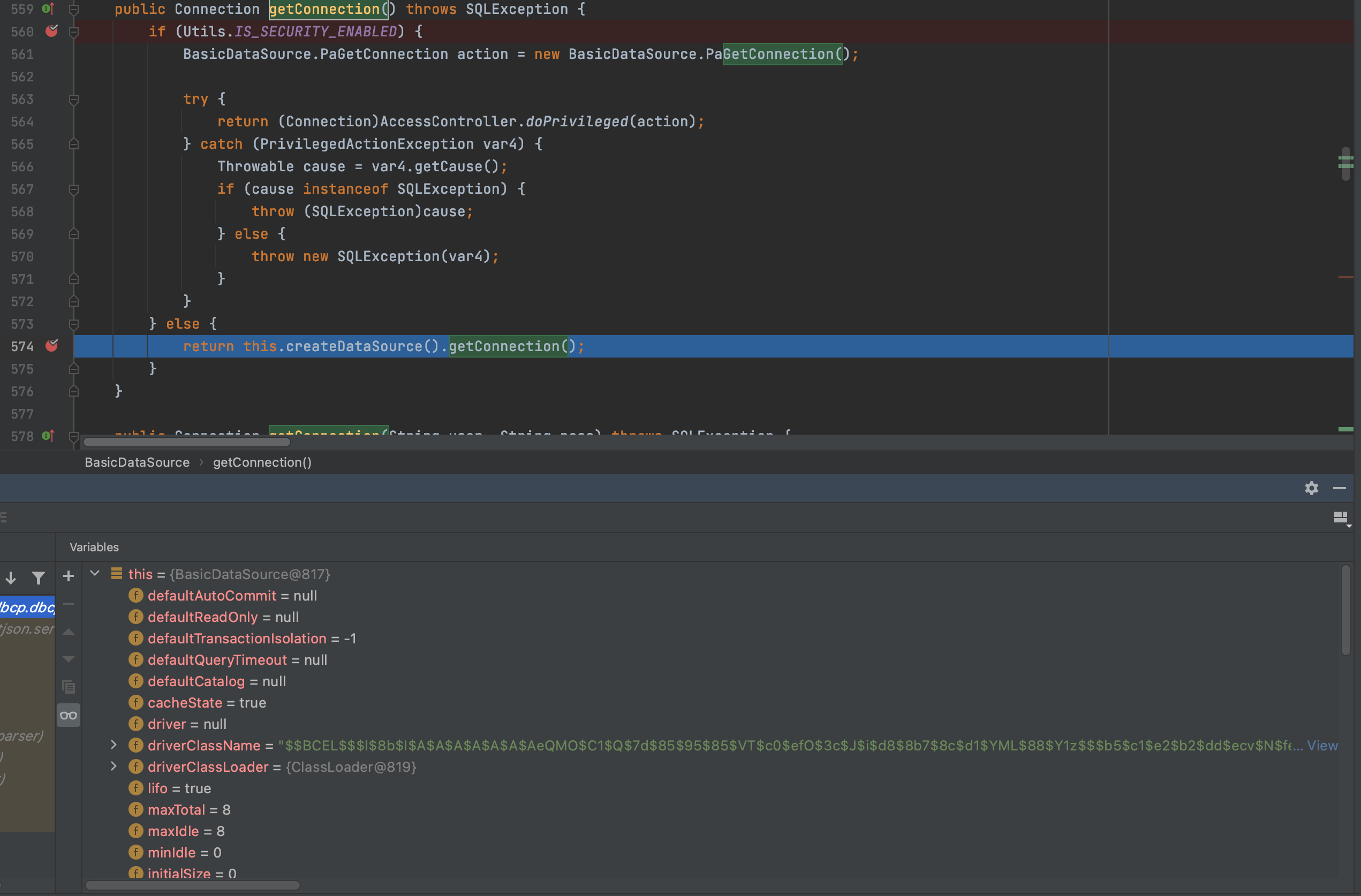Viewport: 1361px width, 896px height.
Task: Collapse the getConnection method fold at line 559
Action: [x=74, y=9]
